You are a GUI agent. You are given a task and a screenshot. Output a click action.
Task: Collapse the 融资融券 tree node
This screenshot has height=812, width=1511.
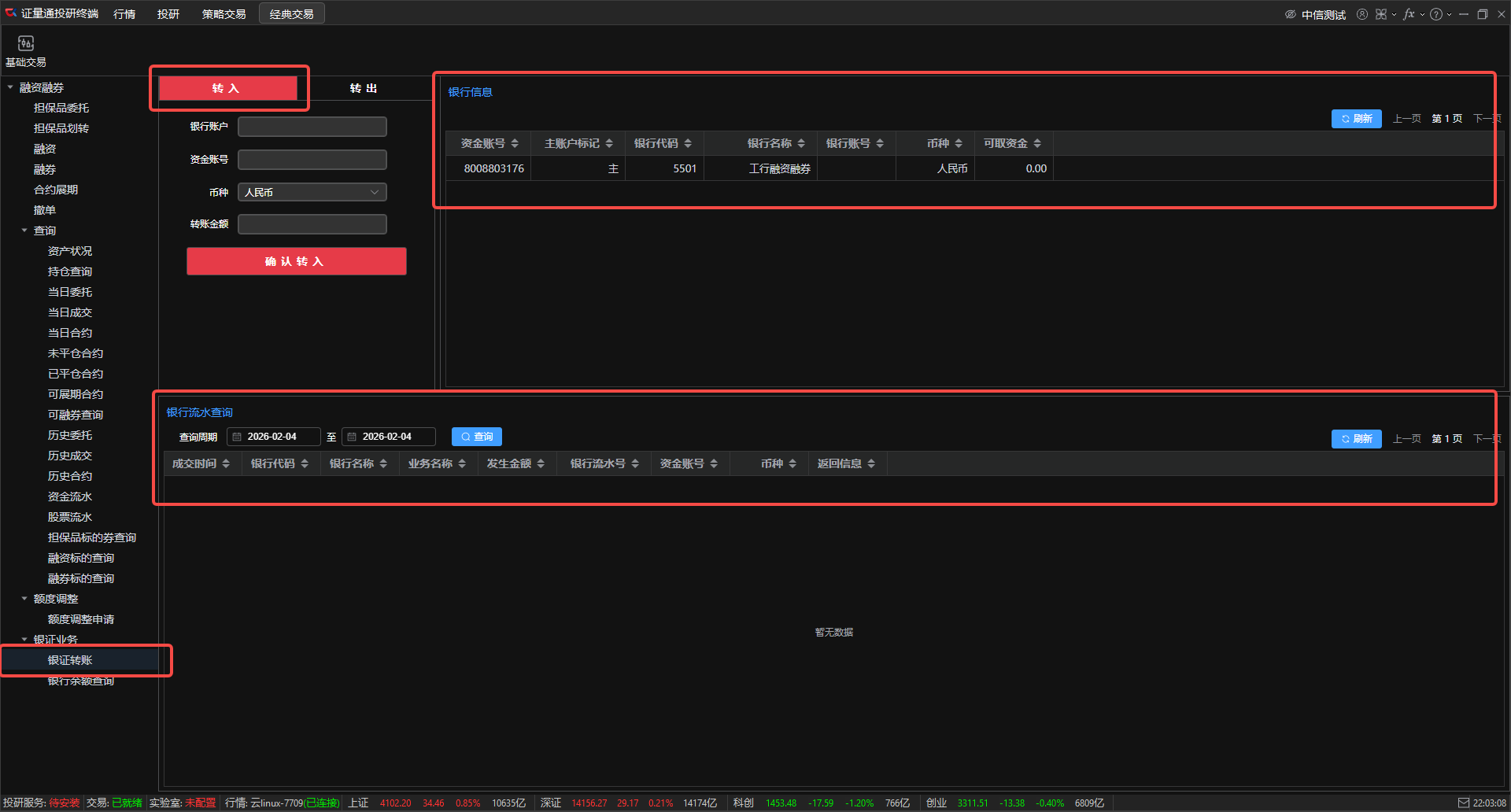(x=10, y=87)
